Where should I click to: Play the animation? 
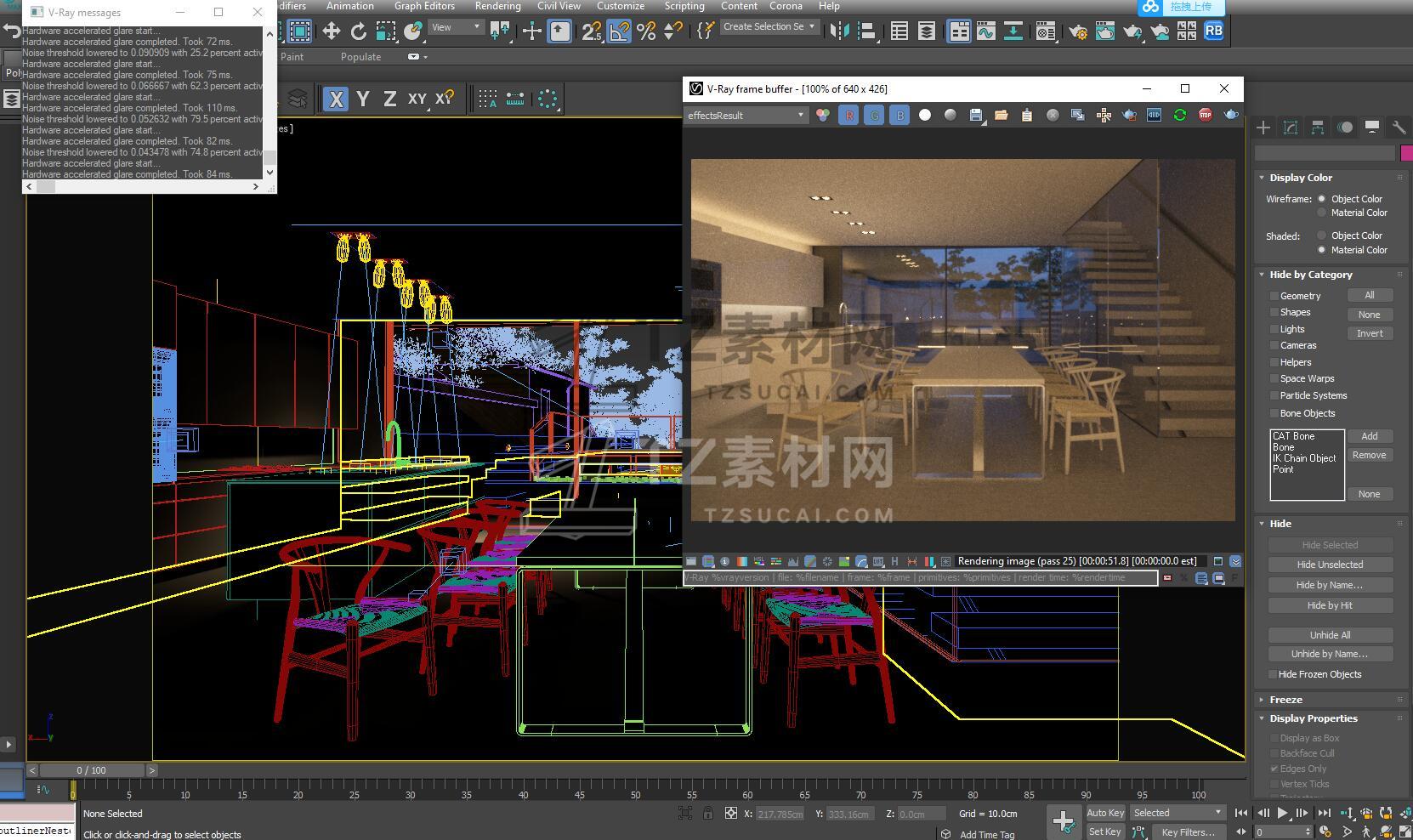[1282, 814]
